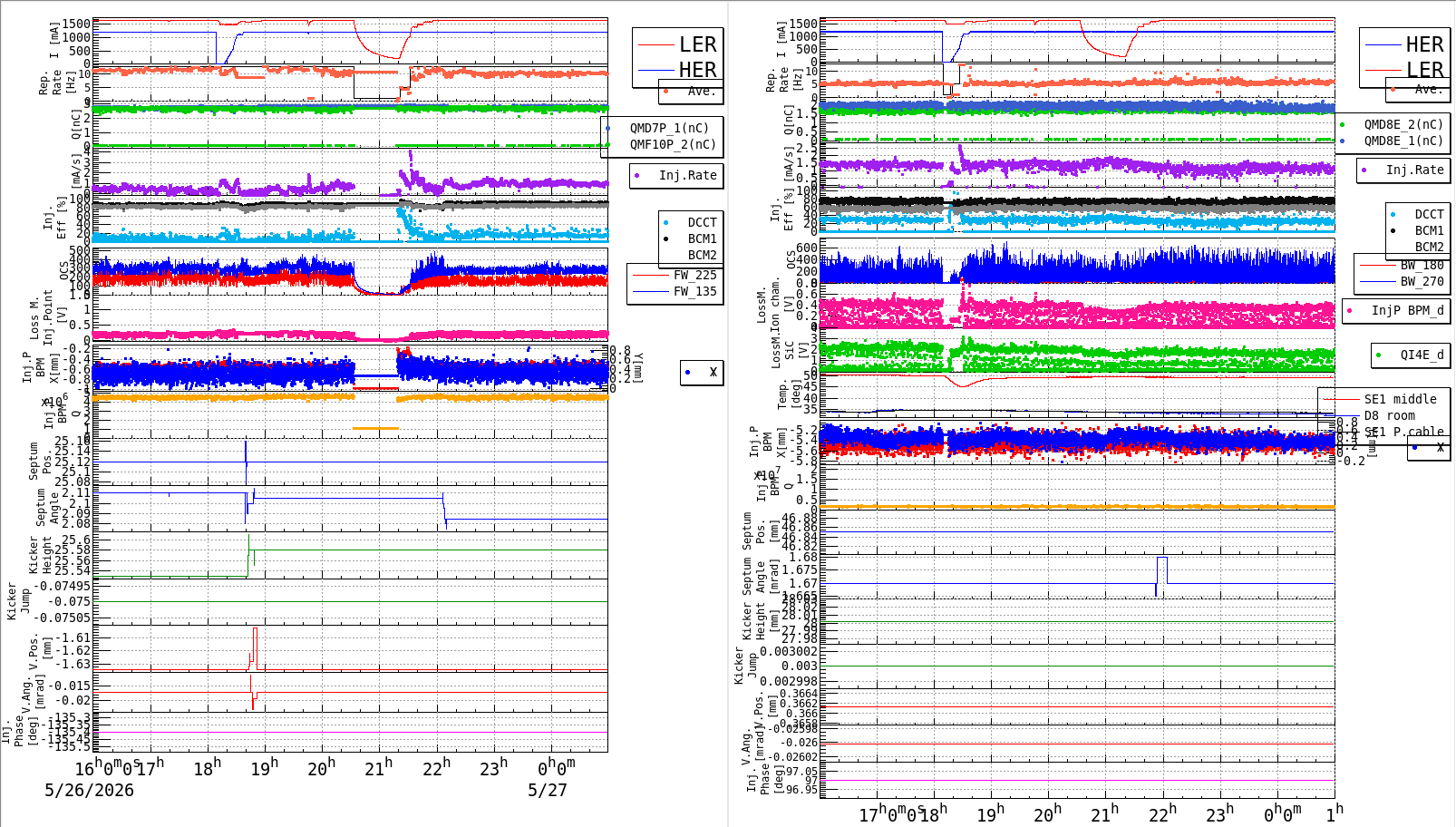Click the HER legend entry in left panel
This screenshot has height=827, width=1456.
point(677,70)
